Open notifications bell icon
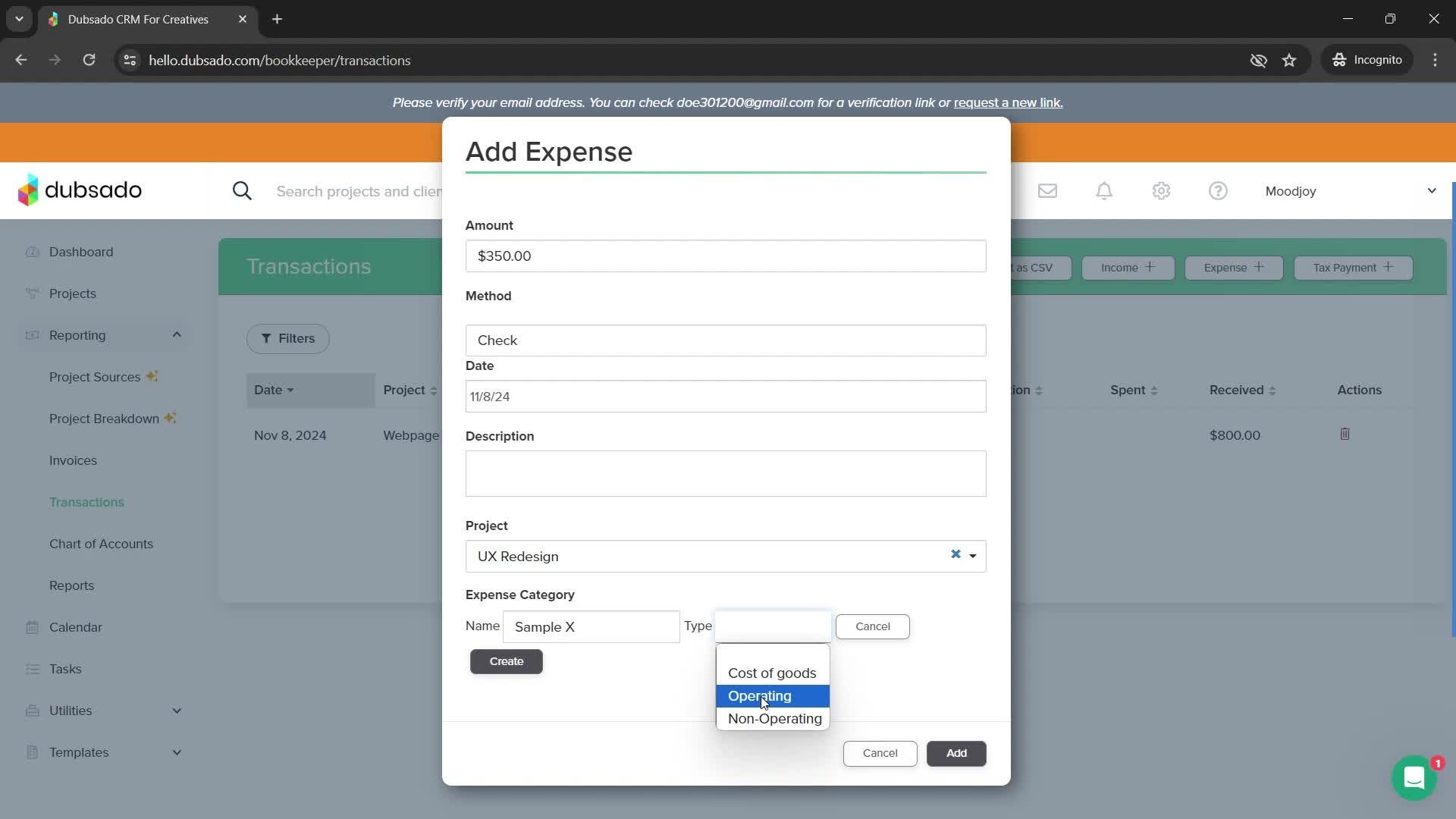Image resolution: width=1456 pixels, height=819 pixels. 1104,191
